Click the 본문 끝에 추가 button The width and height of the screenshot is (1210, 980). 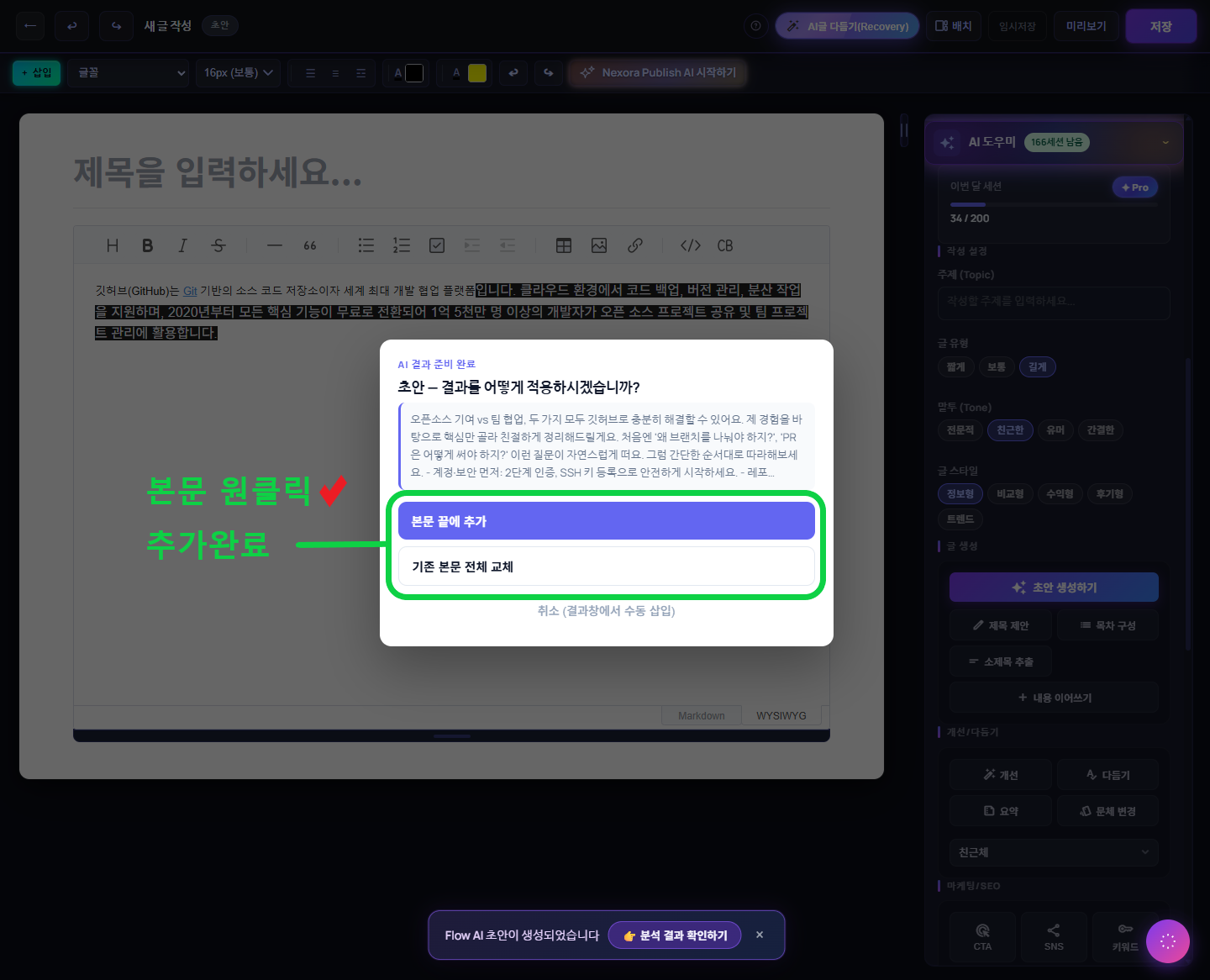click(606, 521)
